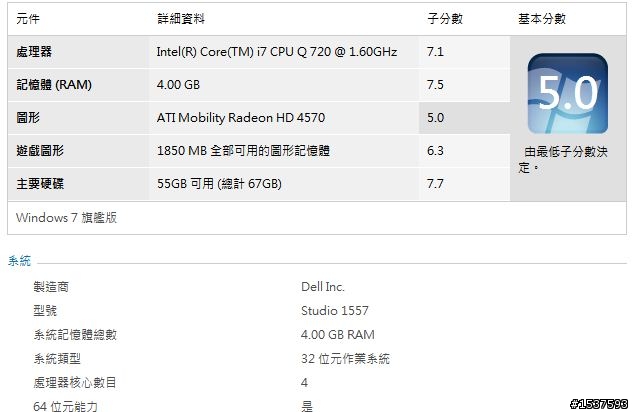The width and height of the screenshot is (634, 412).
Task: Click the 元件 column header
Action: click(28, 19)
